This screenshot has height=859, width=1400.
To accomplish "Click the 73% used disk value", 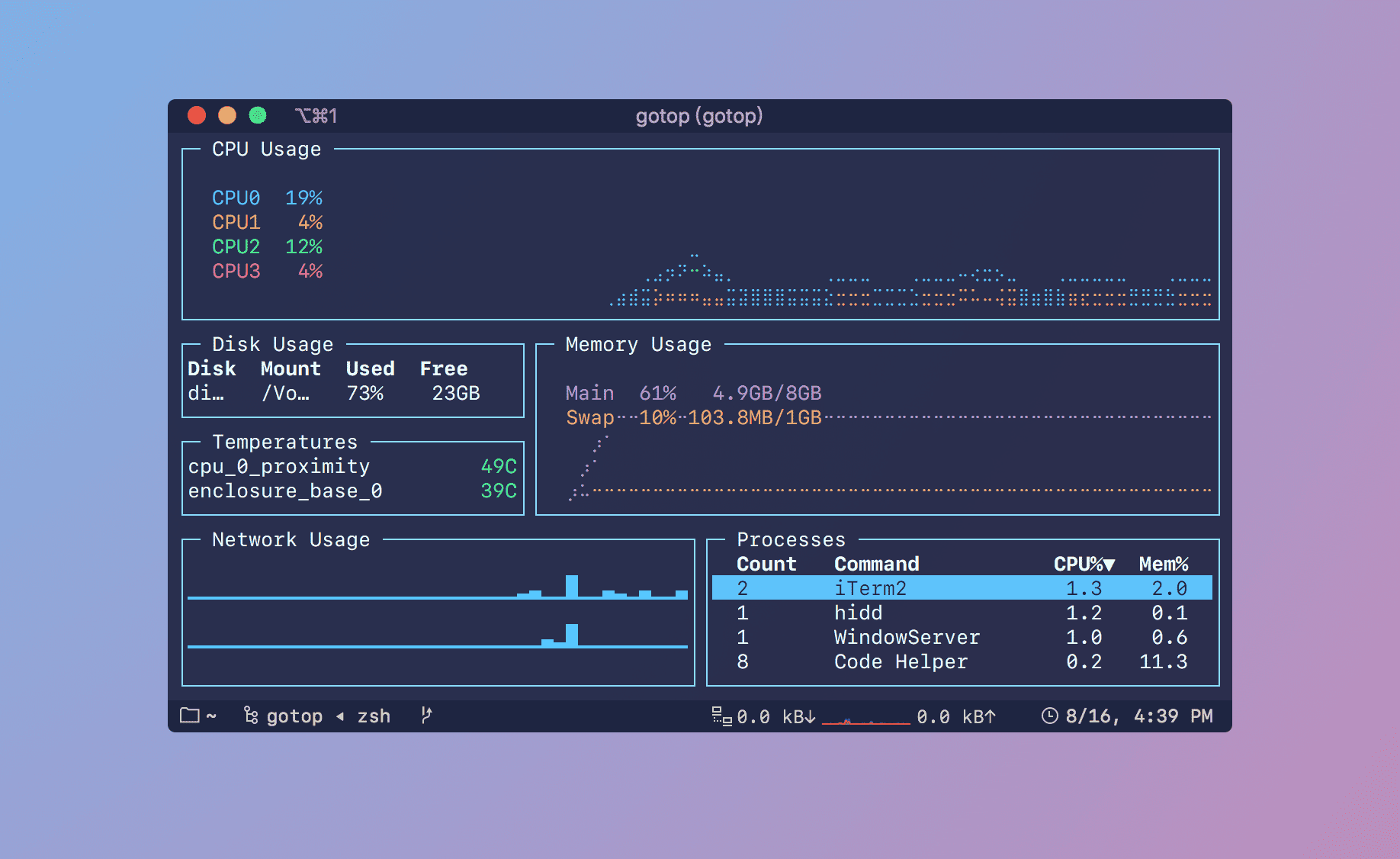I will point(364,393).
